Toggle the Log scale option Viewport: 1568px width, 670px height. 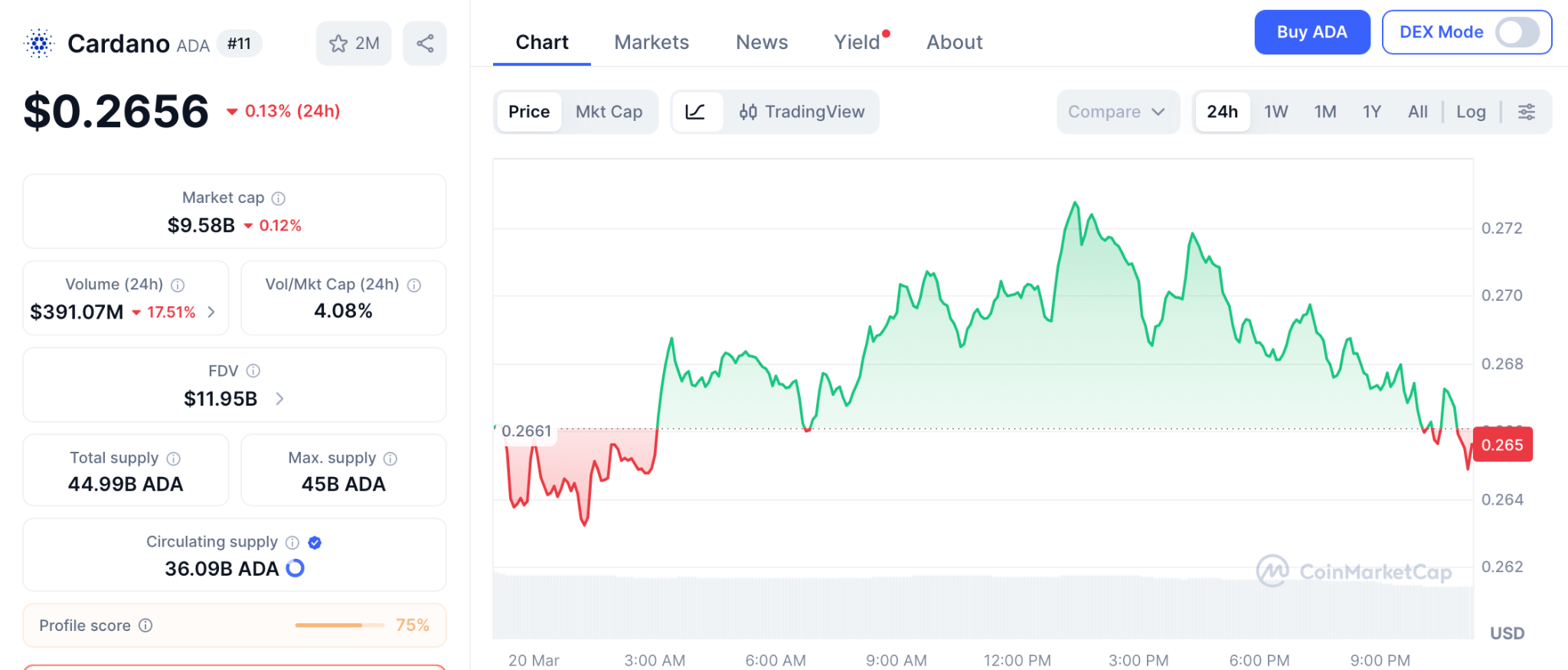tap(1471, 112)
